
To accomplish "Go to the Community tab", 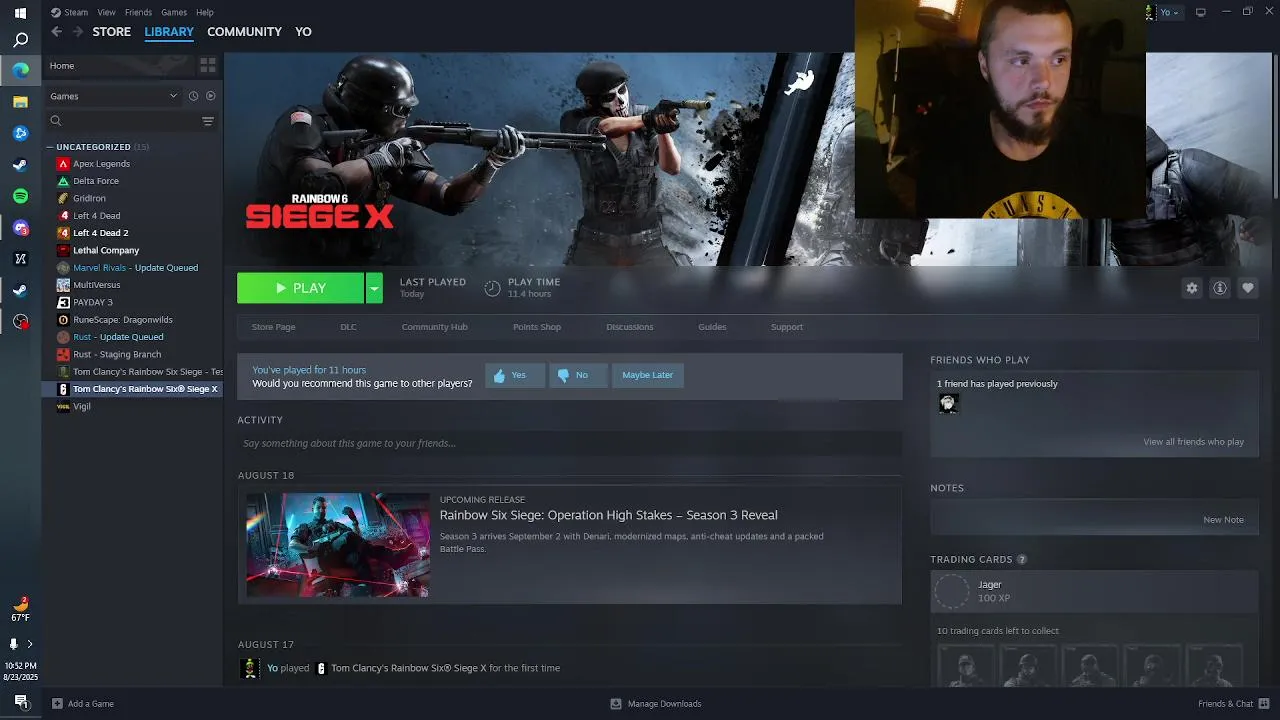I will (244, 32).
